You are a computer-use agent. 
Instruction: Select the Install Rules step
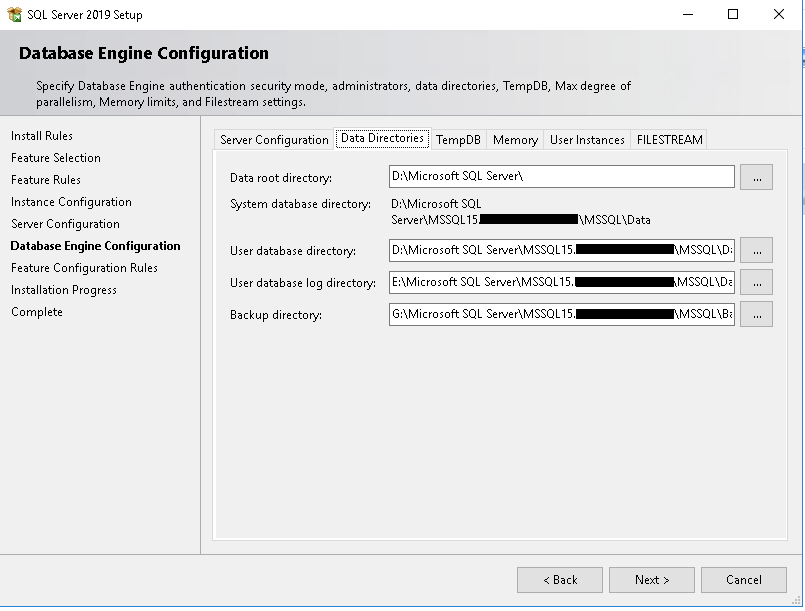[42, 136]
